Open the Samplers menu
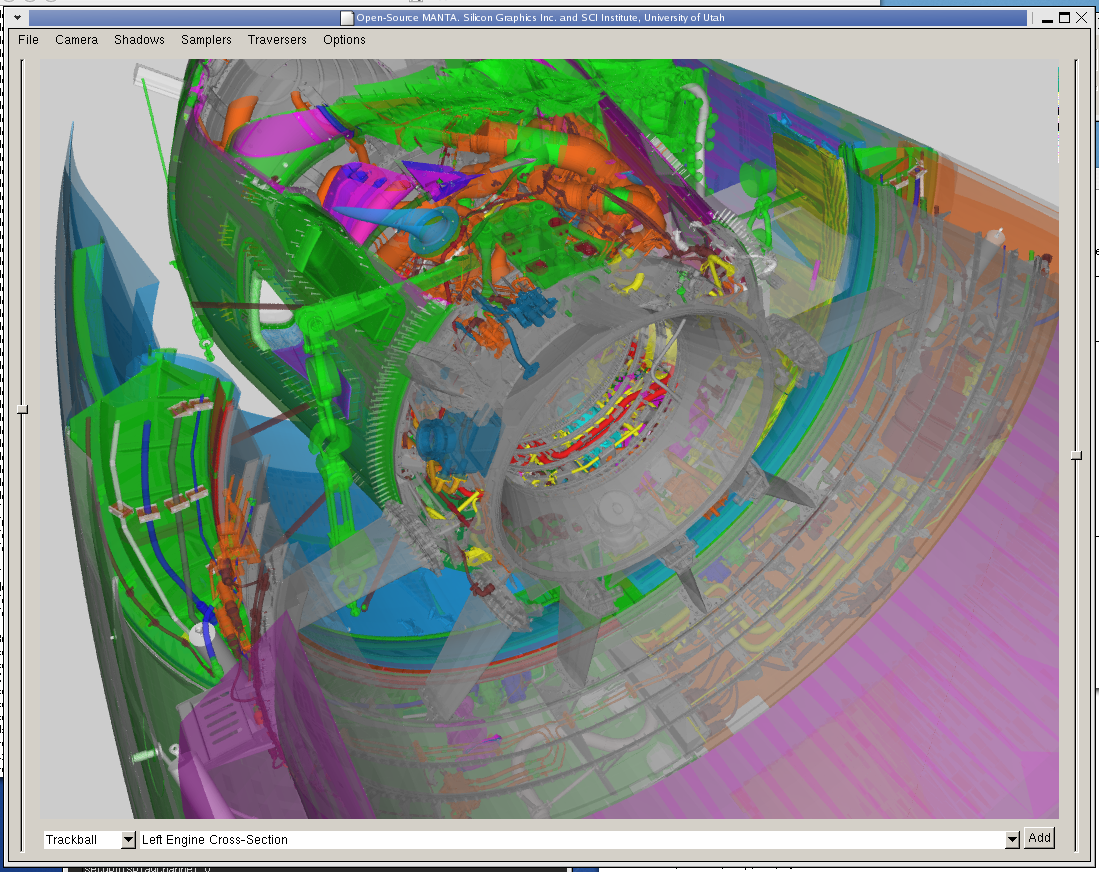This screenshot has height=872, width=1099. point(206,40)
